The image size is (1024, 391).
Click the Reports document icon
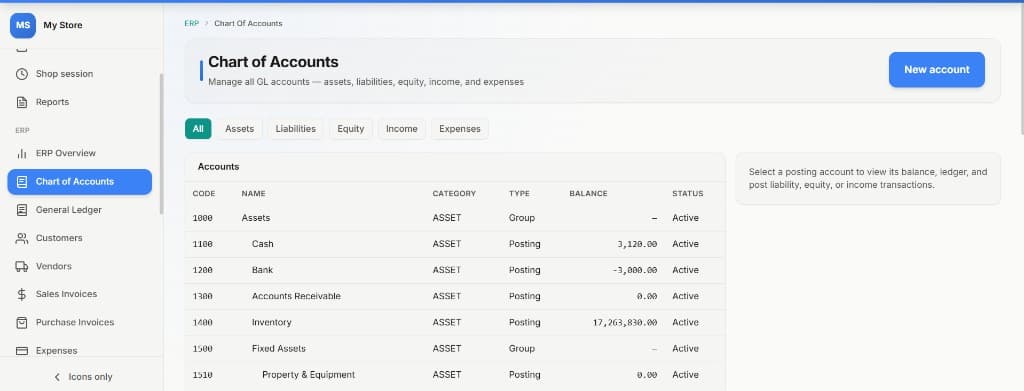click(22, 102)
